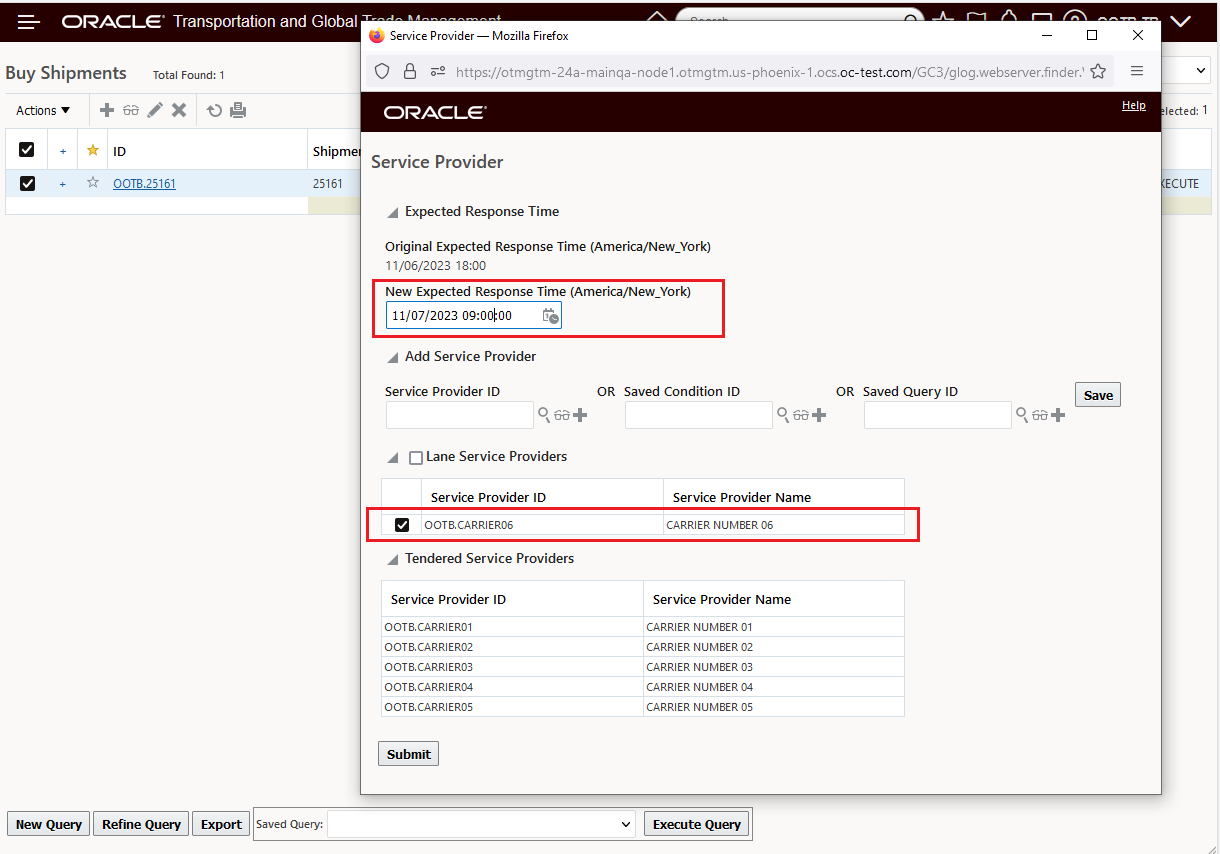This screenshot has height=854, width=1220.
Task: View Saved Query ID using glasses icon
Action: click(1040, 415)
